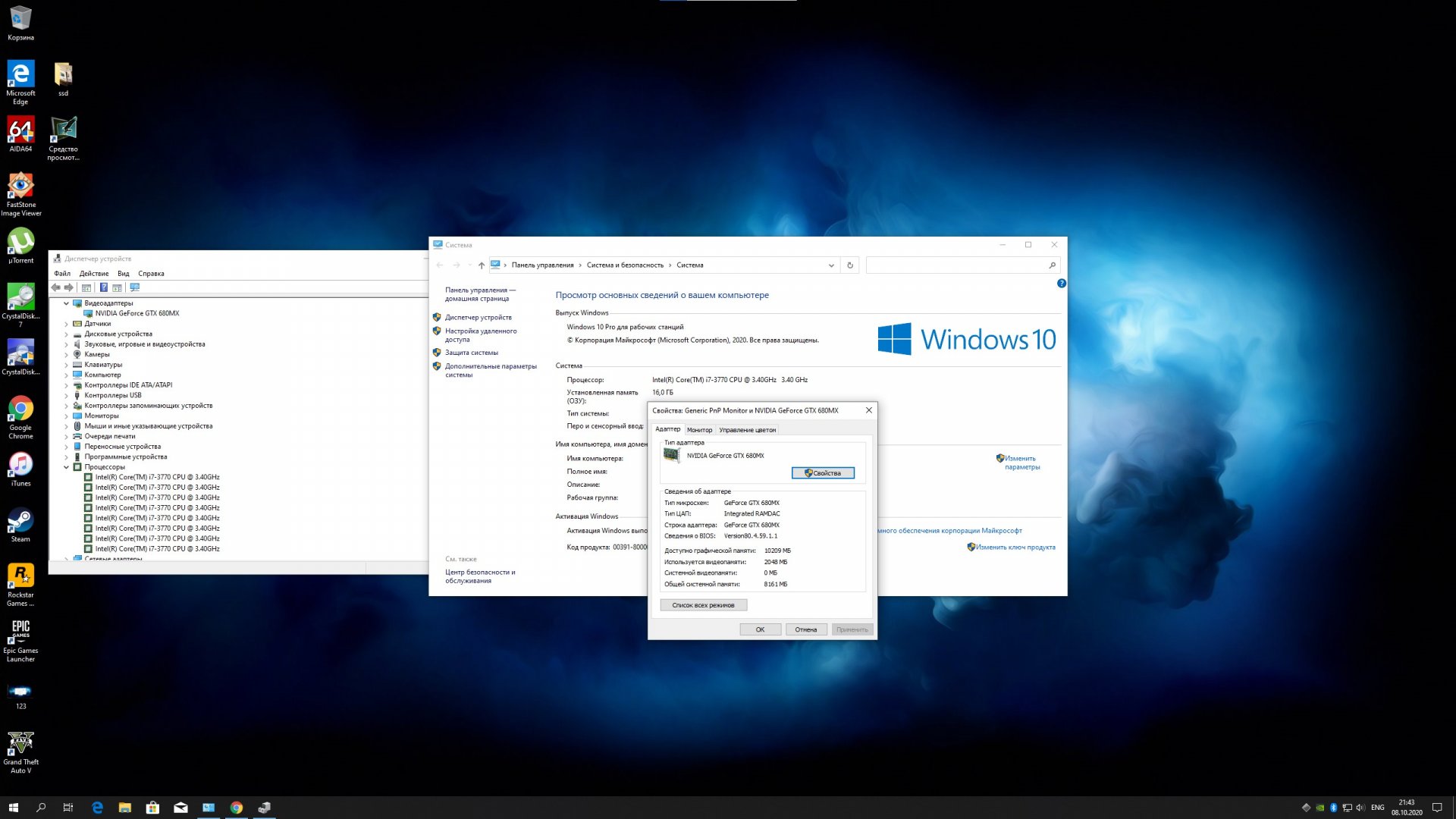Select the Rockstar Games launcher icon
The image size is (1456, 819).
[x=20, y=585]
